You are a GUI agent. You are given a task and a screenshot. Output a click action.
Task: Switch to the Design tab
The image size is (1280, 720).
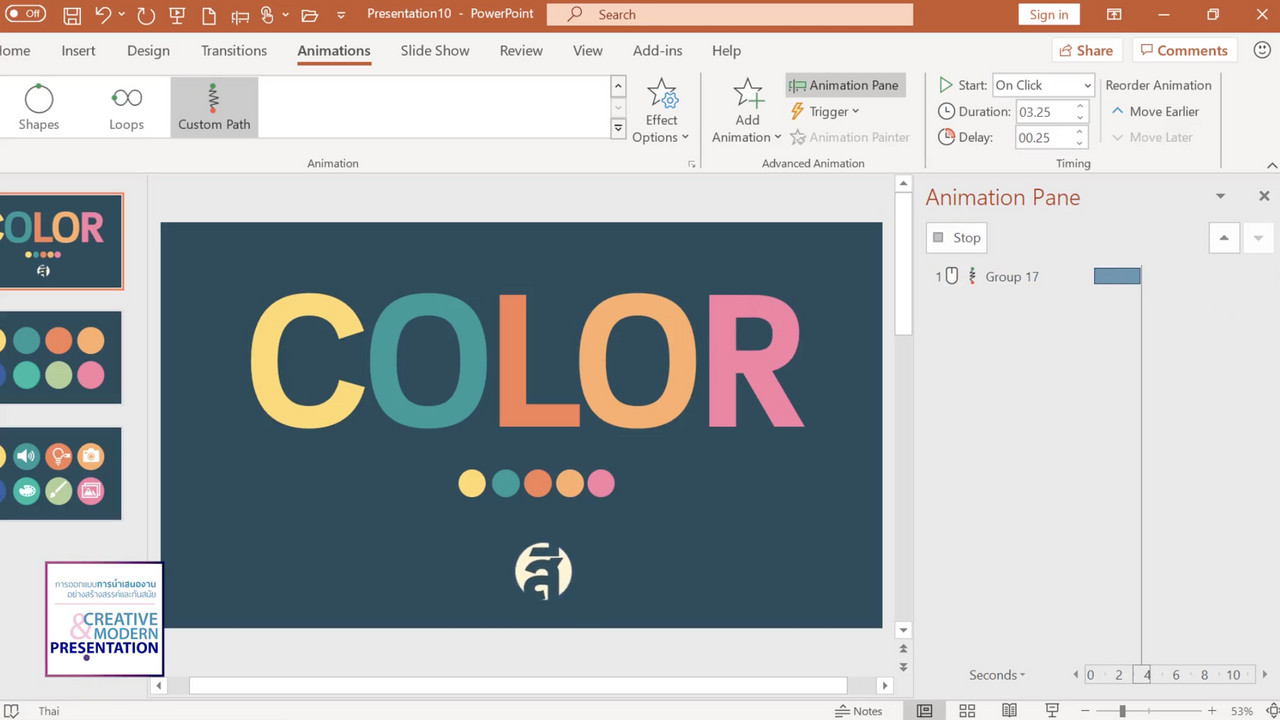tap(148, 51)
